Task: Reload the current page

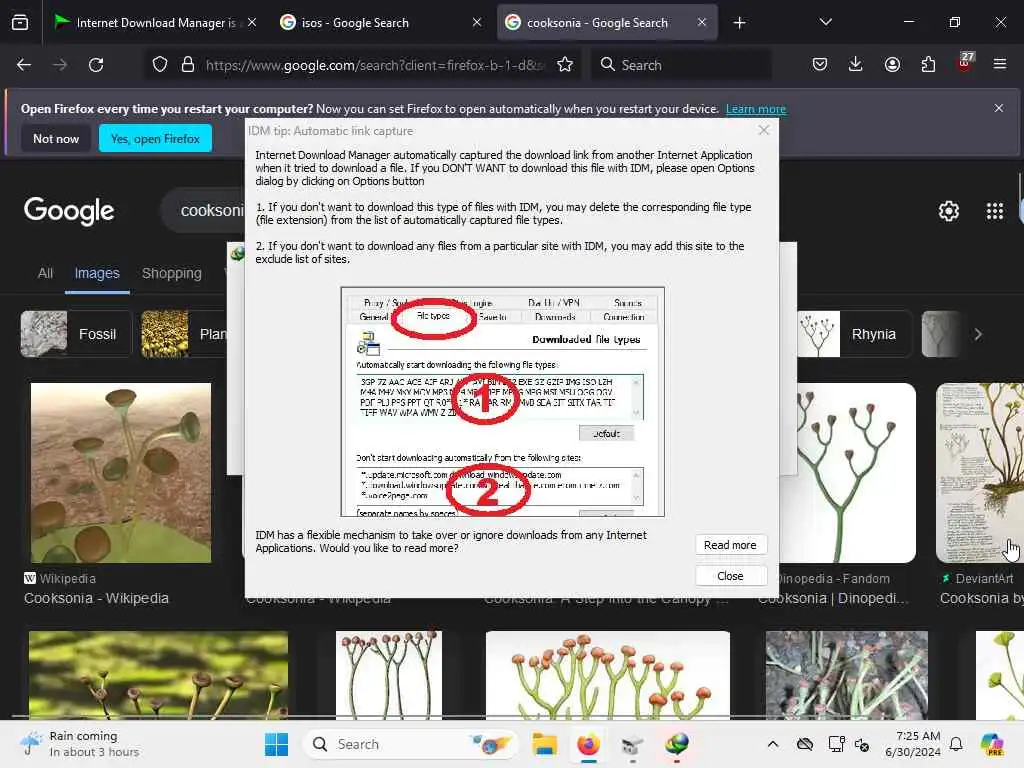Action: 96,65
